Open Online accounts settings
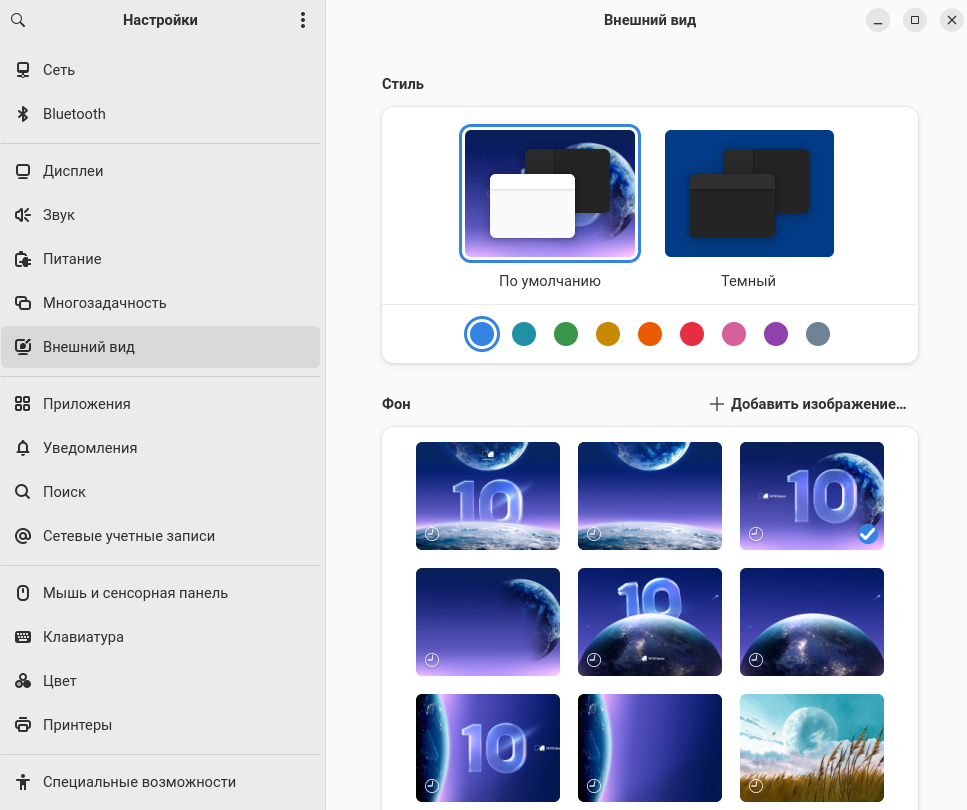Image resolution: width=967 pixels, height=810 pixels. 128,536
